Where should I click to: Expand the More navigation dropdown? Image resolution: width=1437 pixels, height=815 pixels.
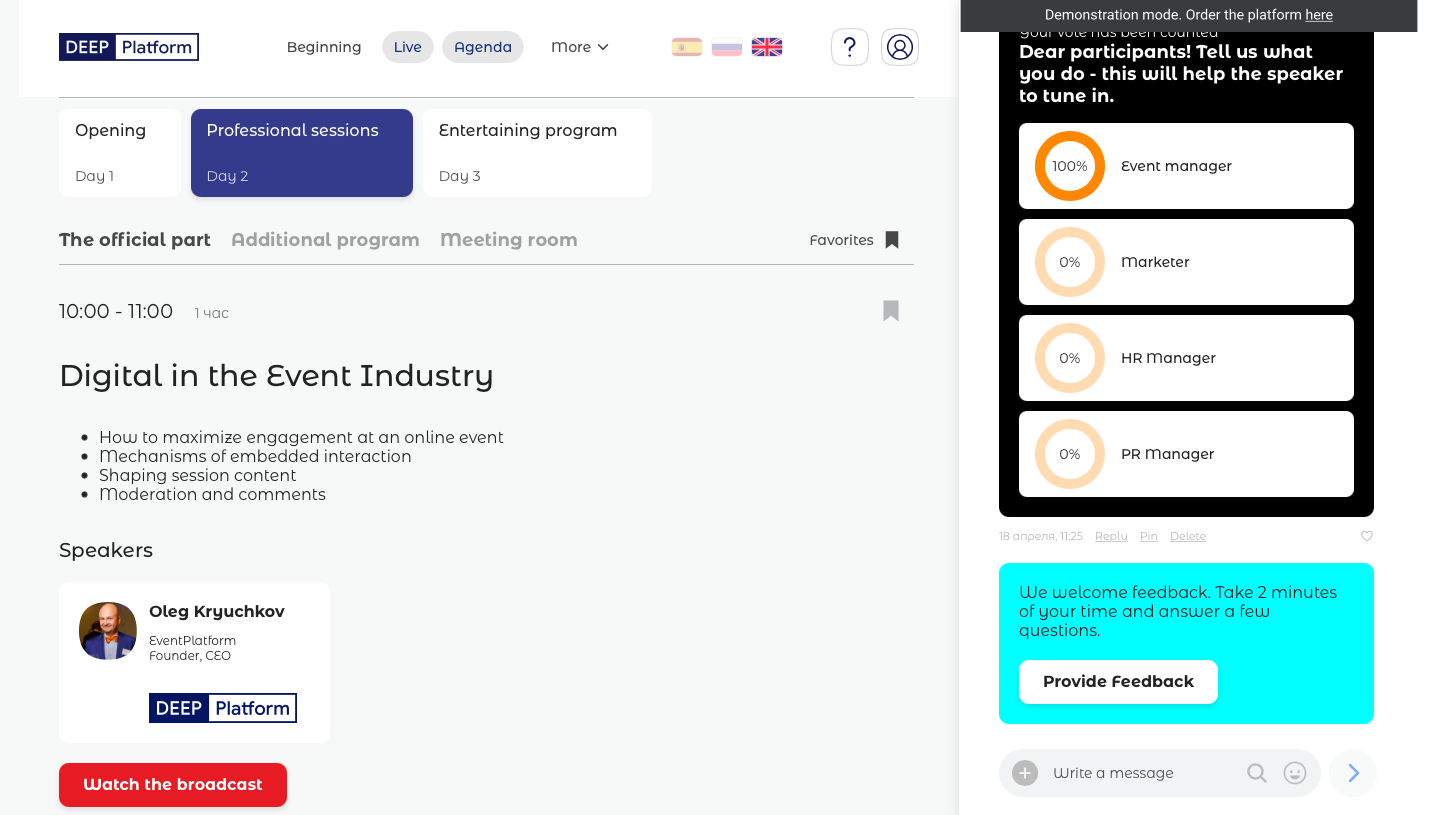click(580, 47)
